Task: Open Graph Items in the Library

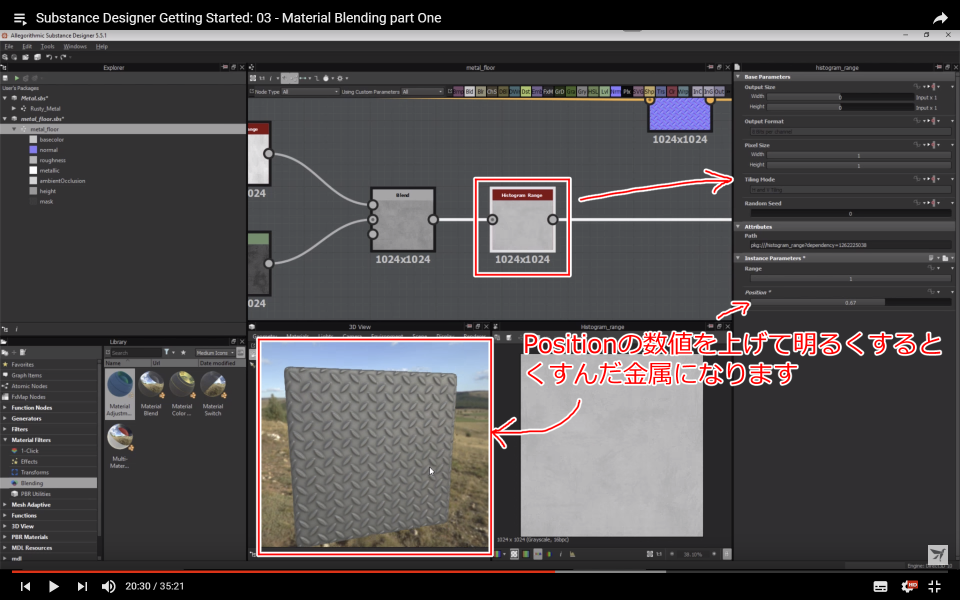Action: click(26, 375)
